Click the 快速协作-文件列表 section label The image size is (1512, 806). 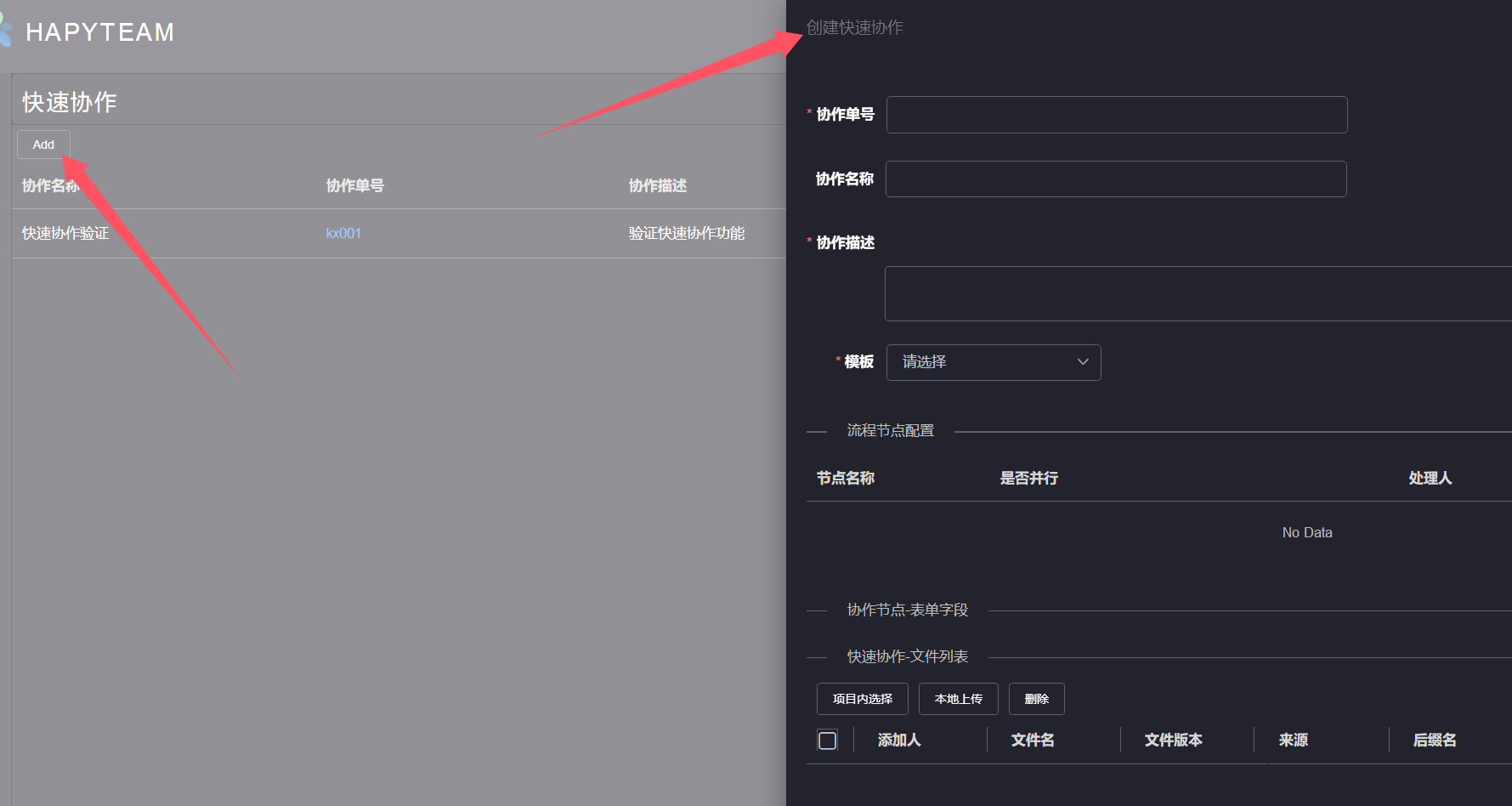click(908, 656)
